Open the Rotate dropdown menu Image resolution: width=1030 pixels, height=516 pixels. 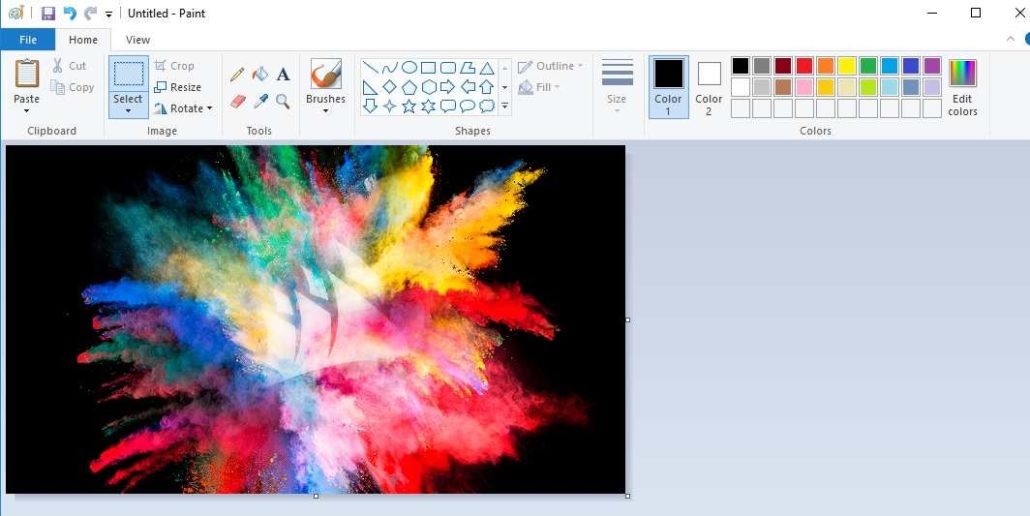184,108
